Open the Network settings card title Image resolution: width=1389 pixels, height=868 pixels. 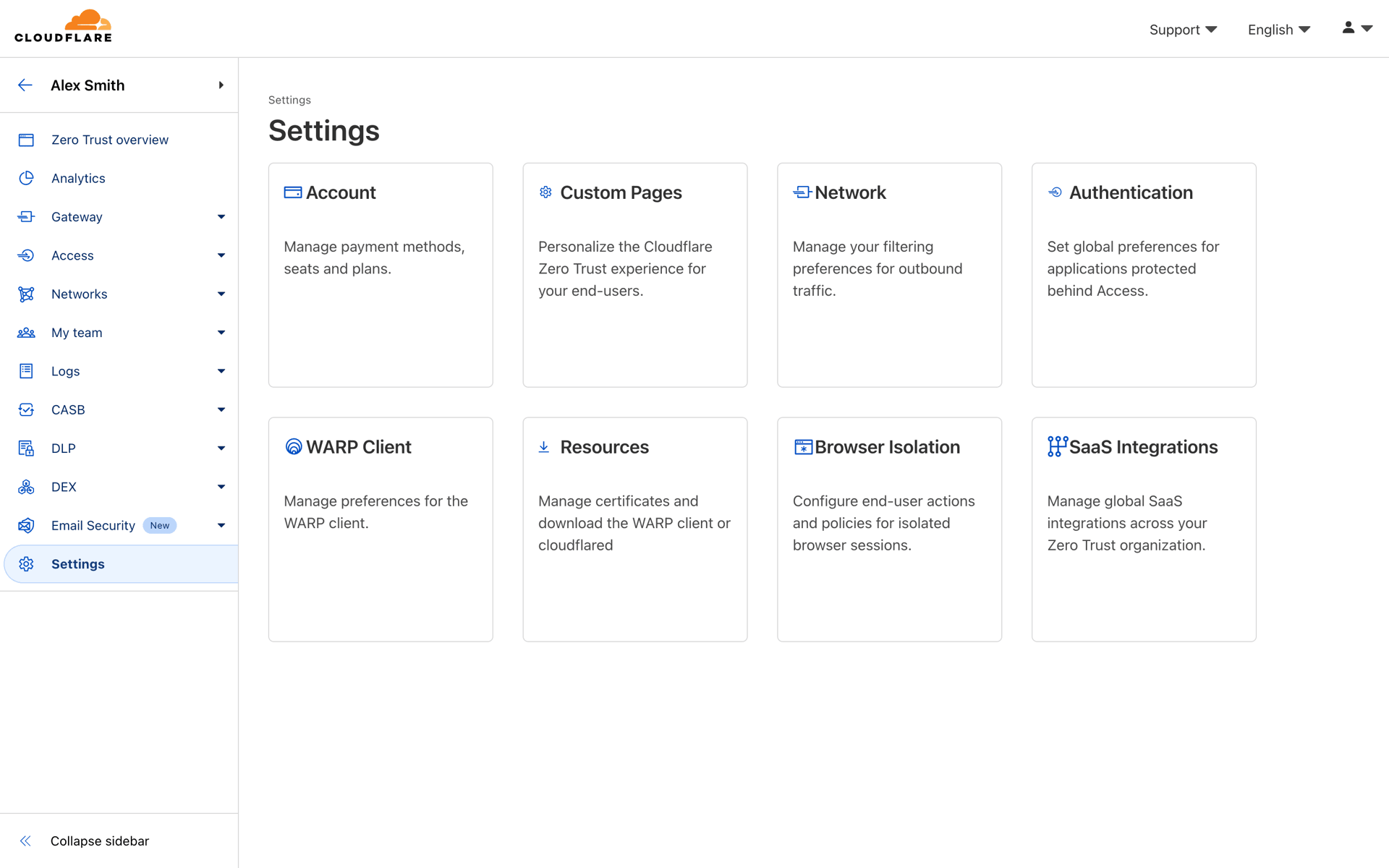[x=850, y=192]
